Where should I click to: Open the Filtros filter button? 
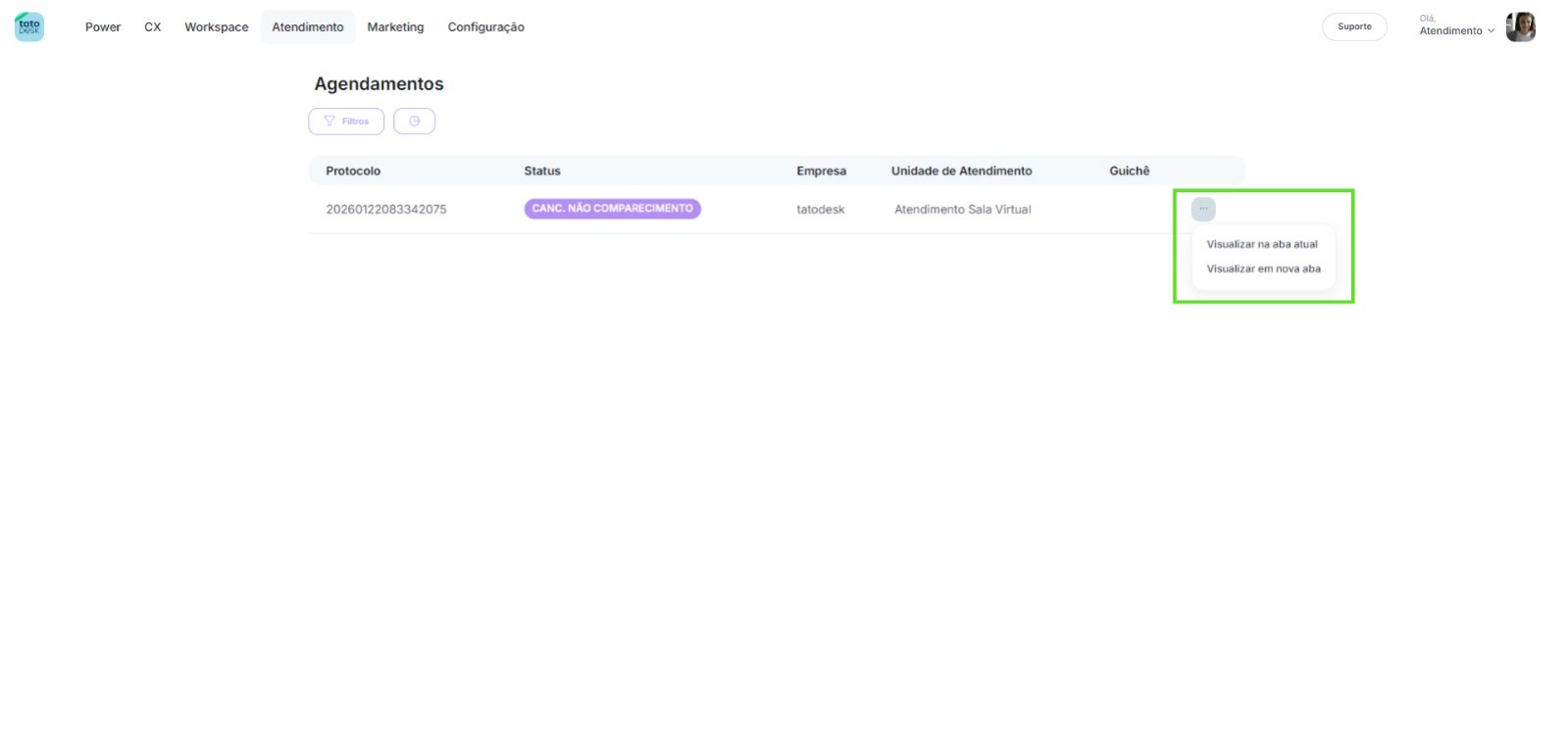click(x=346, y=122)
